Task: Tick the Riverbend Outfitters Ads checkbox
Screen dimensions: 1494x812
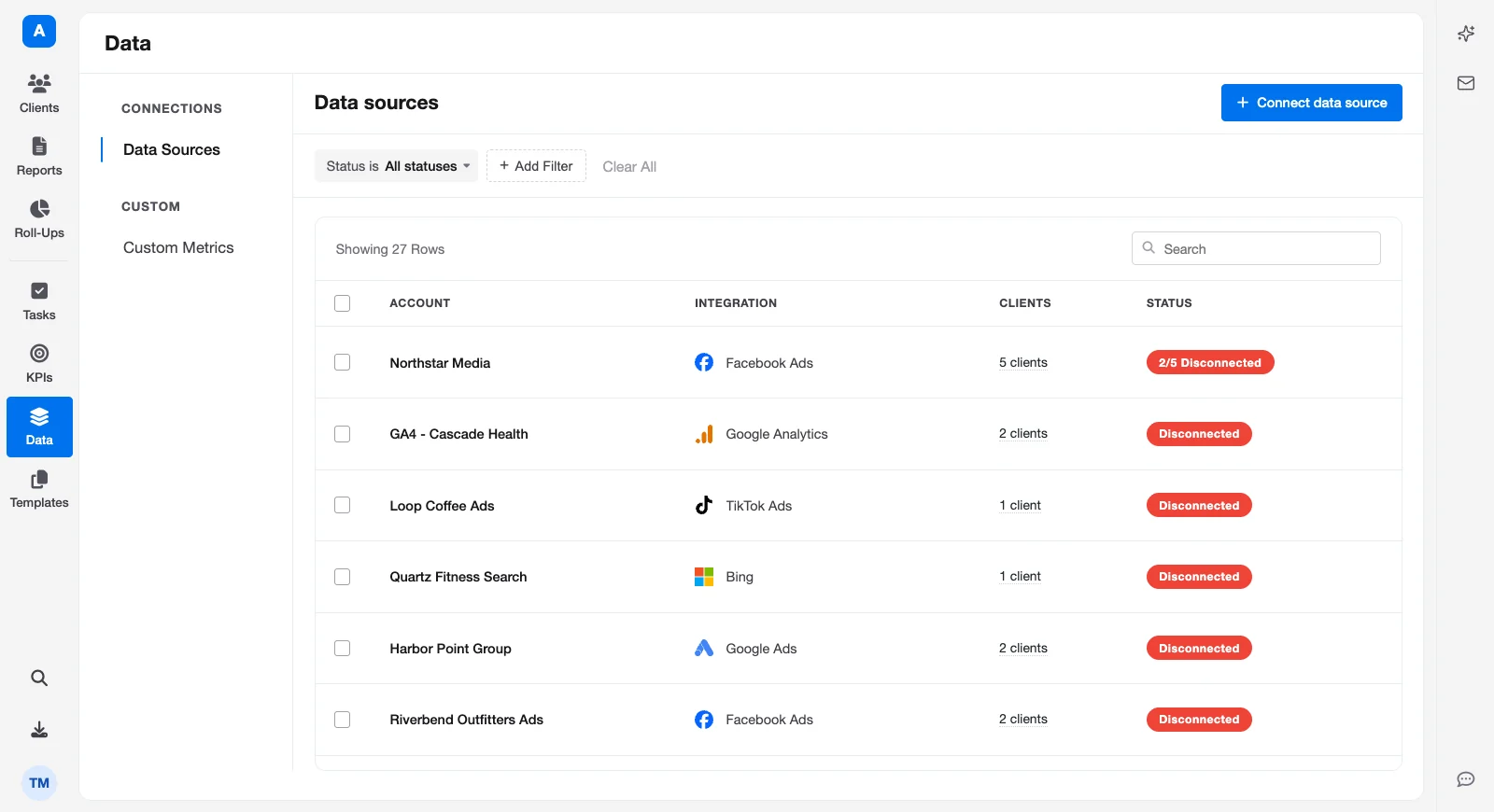Action: point(343,720)
